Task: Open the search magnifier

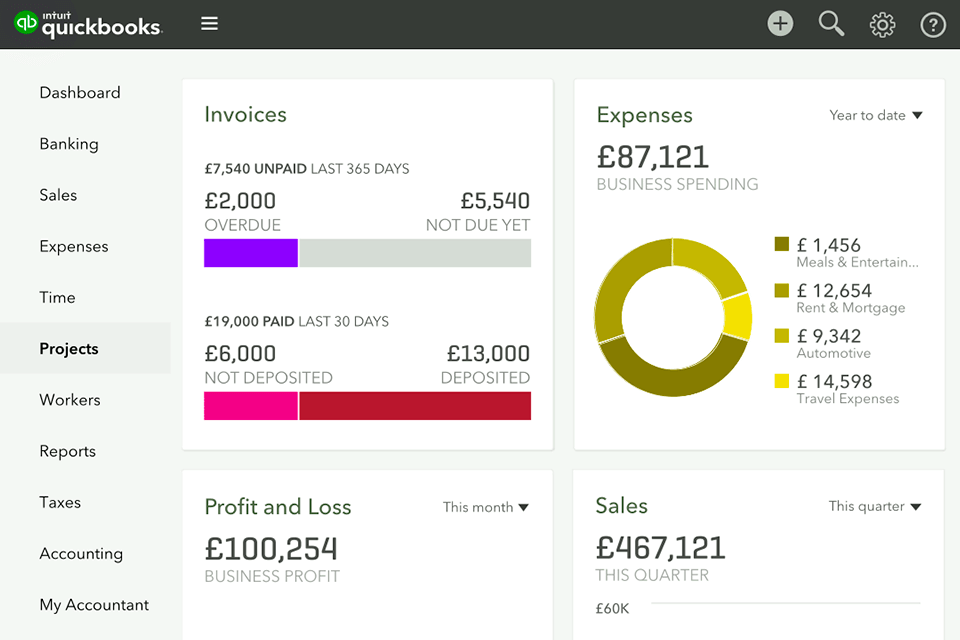Action: (831, 23)
